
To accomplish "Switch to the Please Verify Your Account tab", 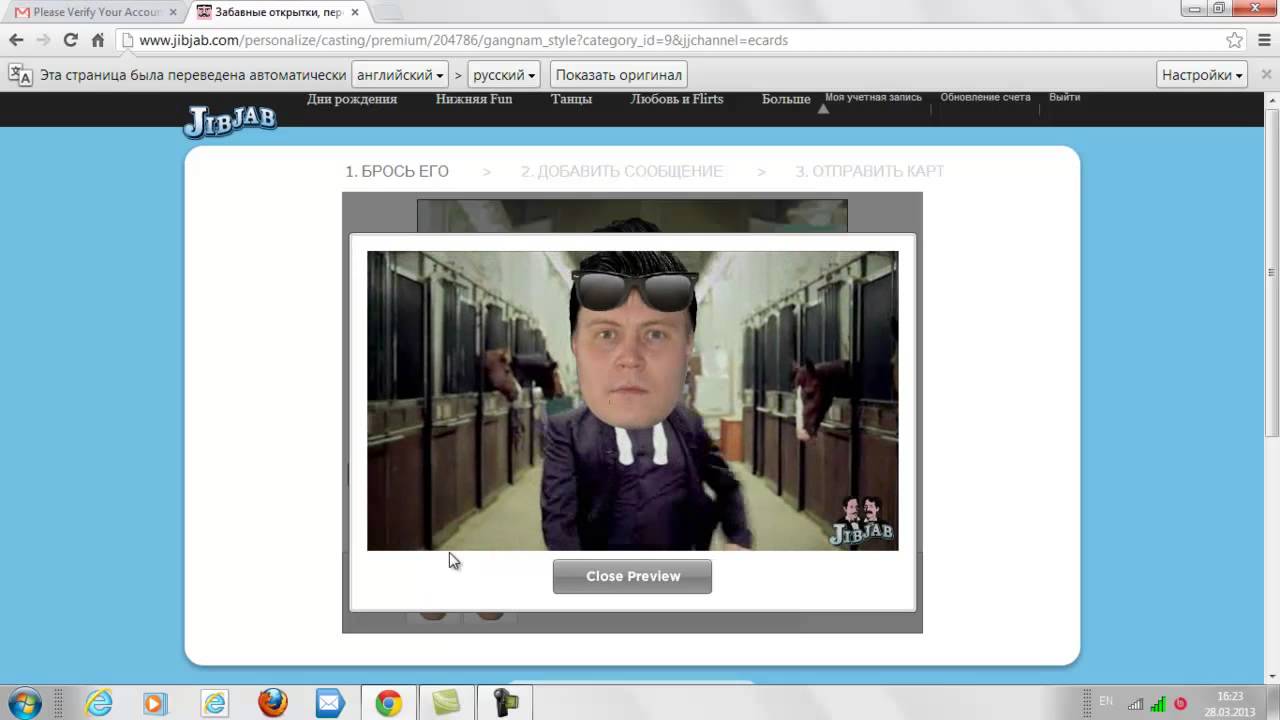I will 95,12.
